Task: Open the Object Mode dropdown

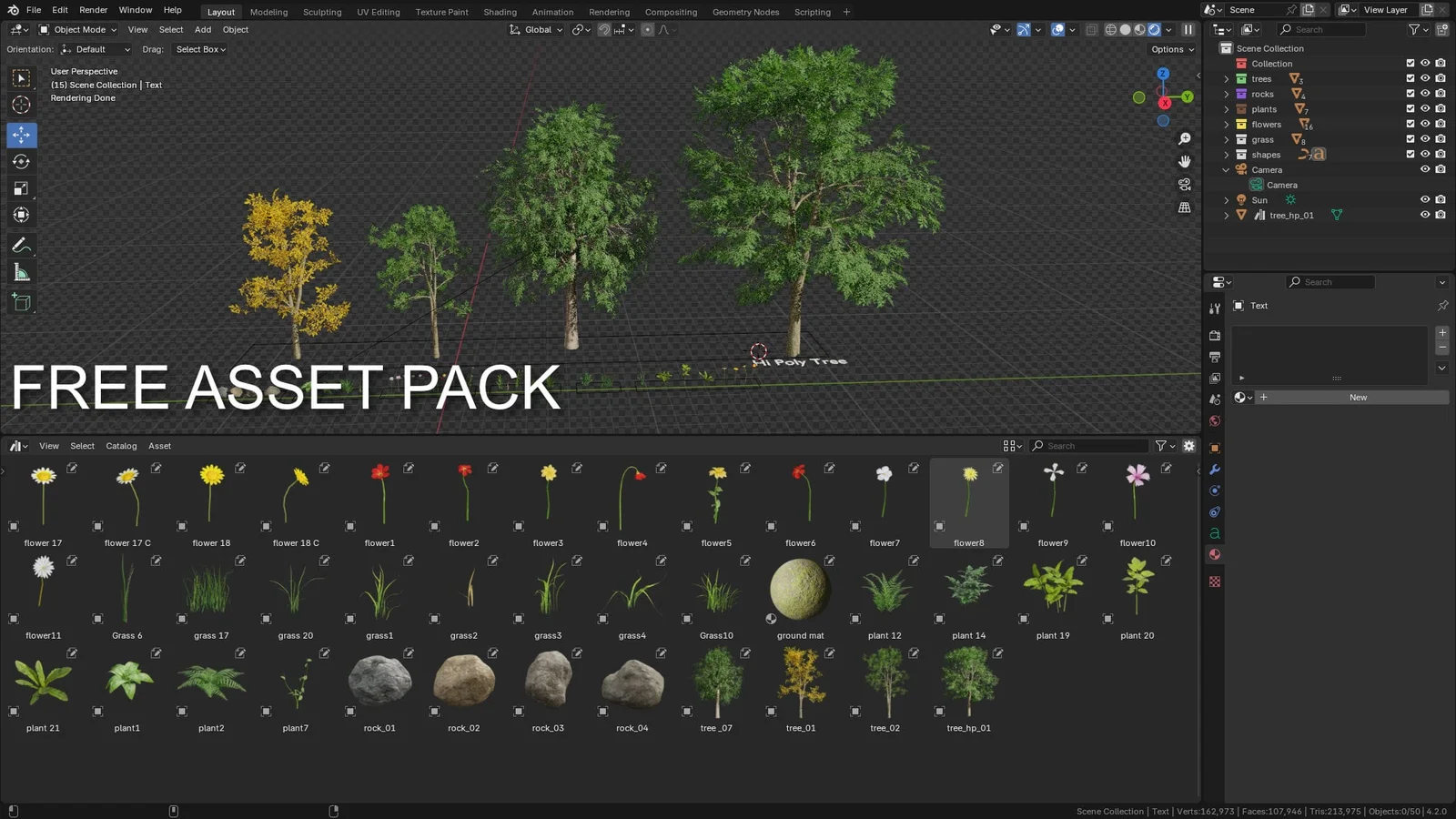Action: pos(80,29)
